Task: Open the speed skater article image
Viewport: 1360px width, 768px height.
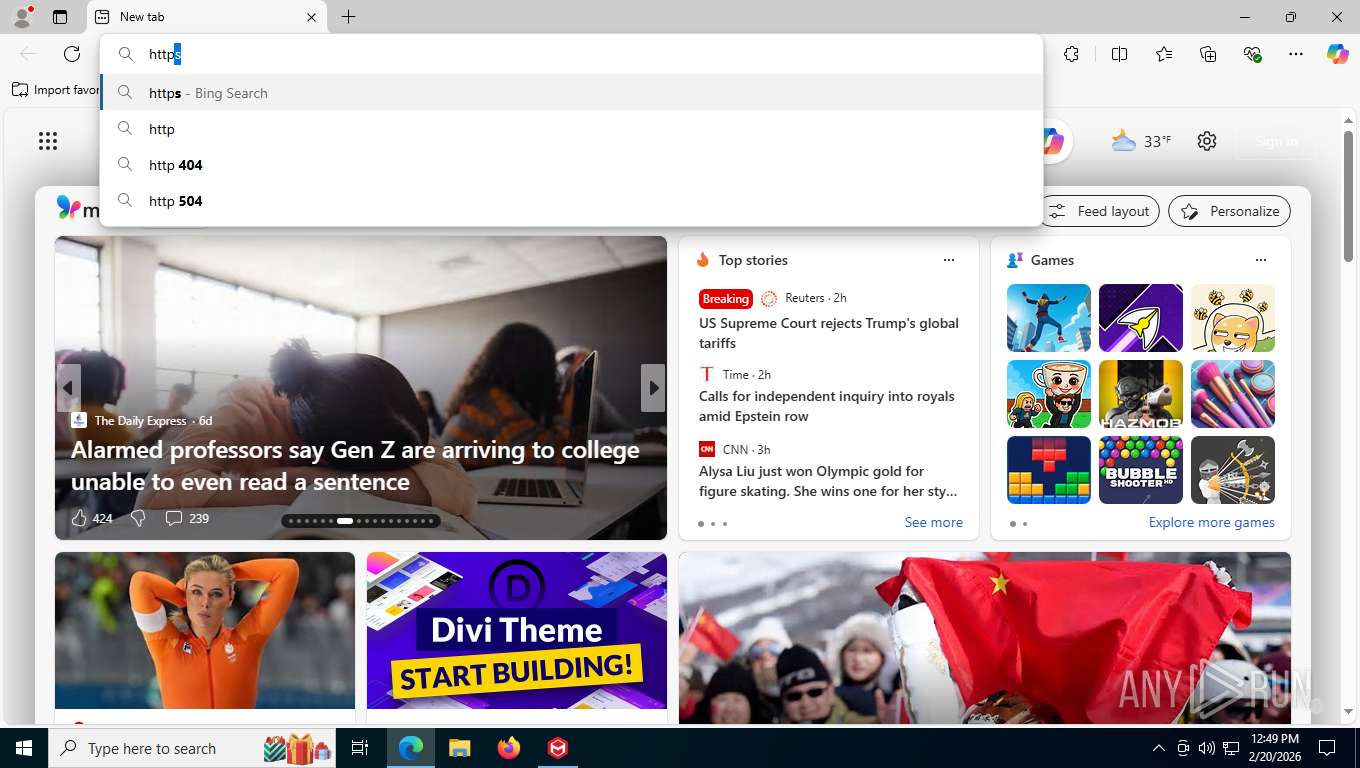Action: [205, 631]
